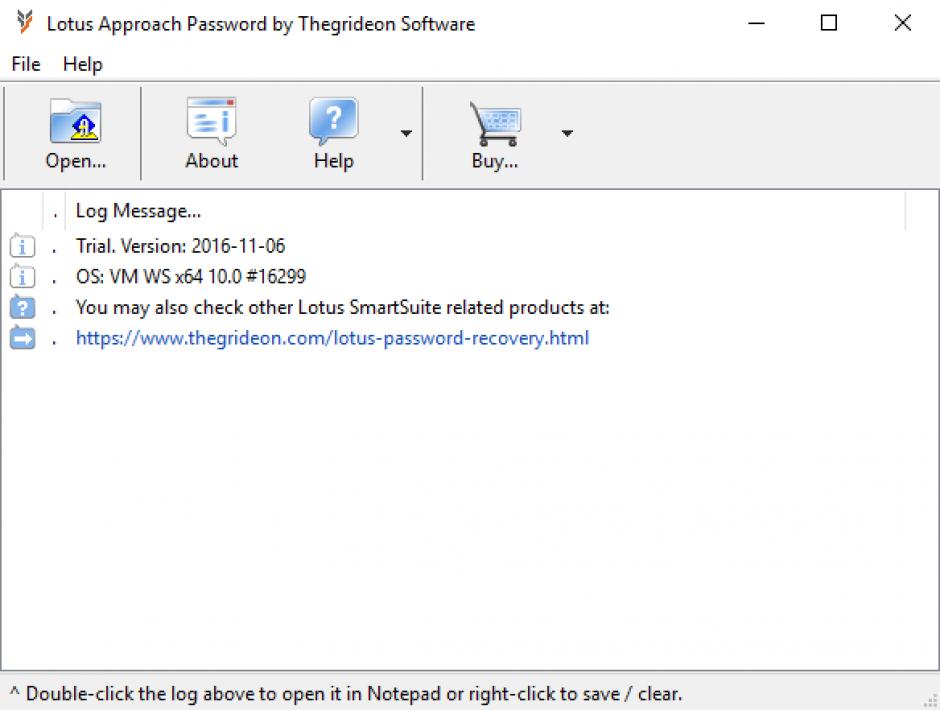Click the status bar hint about Notepad log
The width and height of the screenshot is (940, 710).
click(x=354, y=694)
